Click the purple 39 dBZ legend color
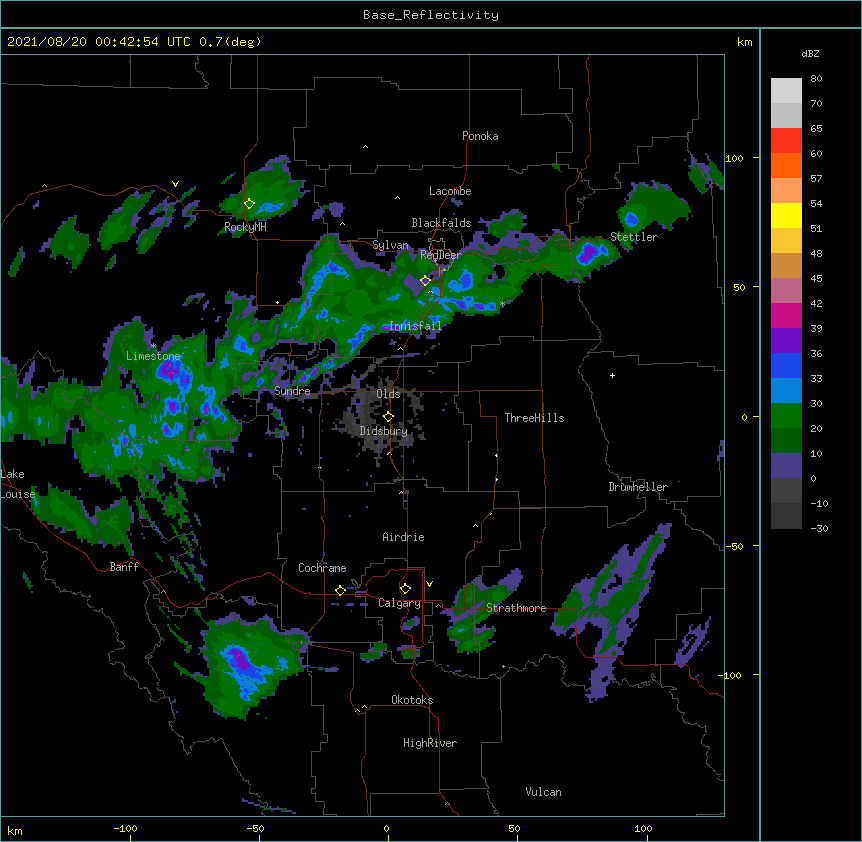This screenshot has height=842, width=862. pos(786,340)
